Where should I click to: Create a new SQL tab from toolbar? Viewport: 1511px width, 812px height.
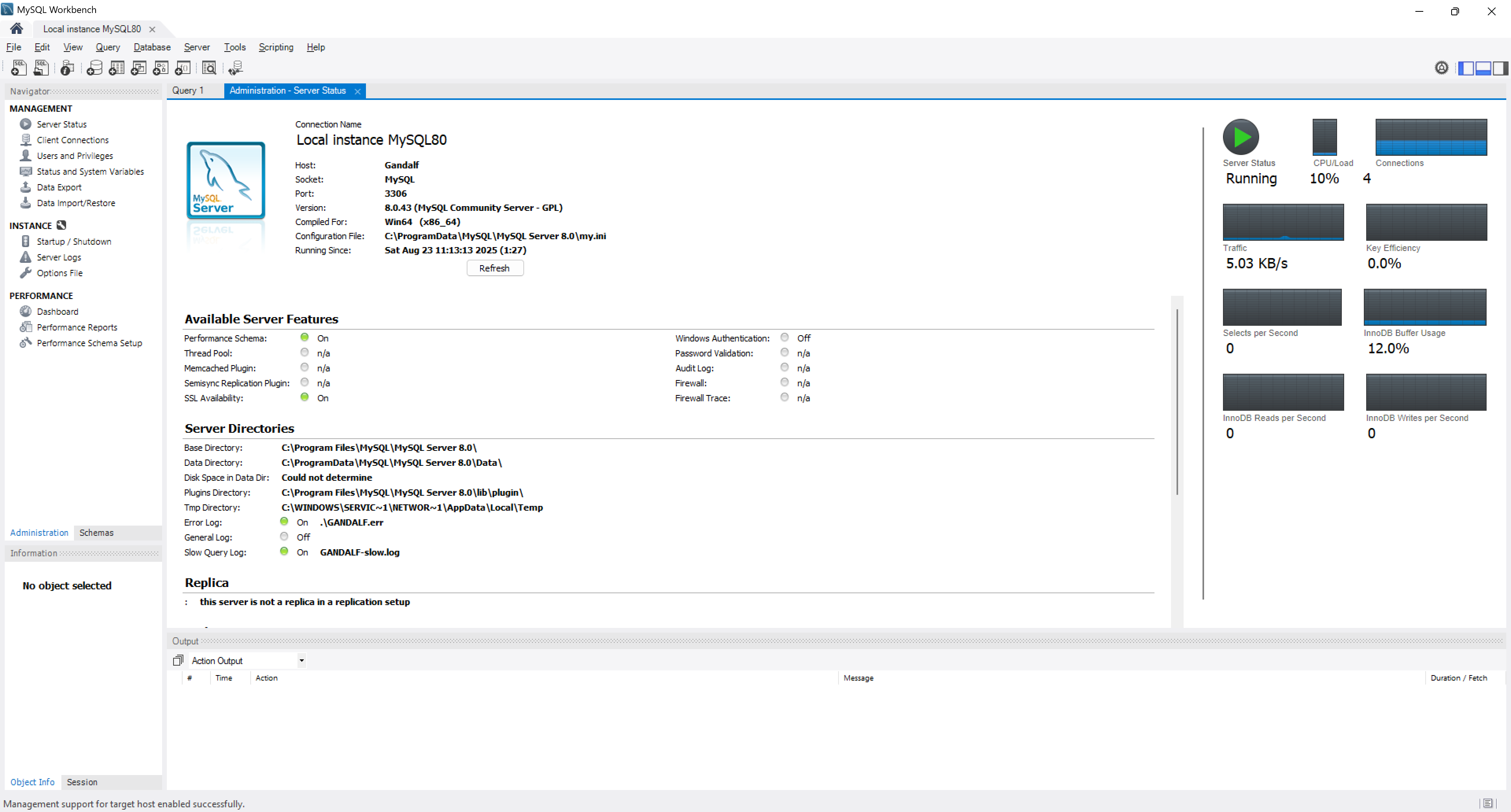tap(19, 68)
